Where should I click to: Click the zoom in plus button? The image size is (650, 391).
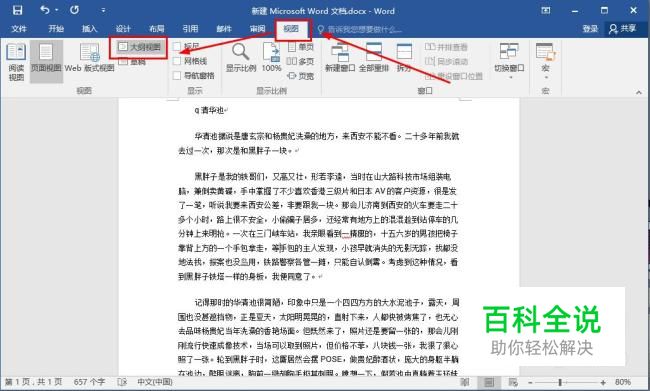603,382
